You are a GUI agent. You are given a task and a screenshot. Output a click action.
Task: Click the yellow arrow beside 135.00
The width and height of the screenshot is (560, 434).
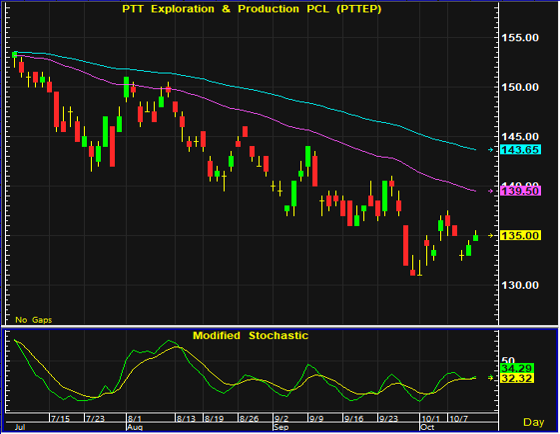pyautogui.click(x=491, y=236)
